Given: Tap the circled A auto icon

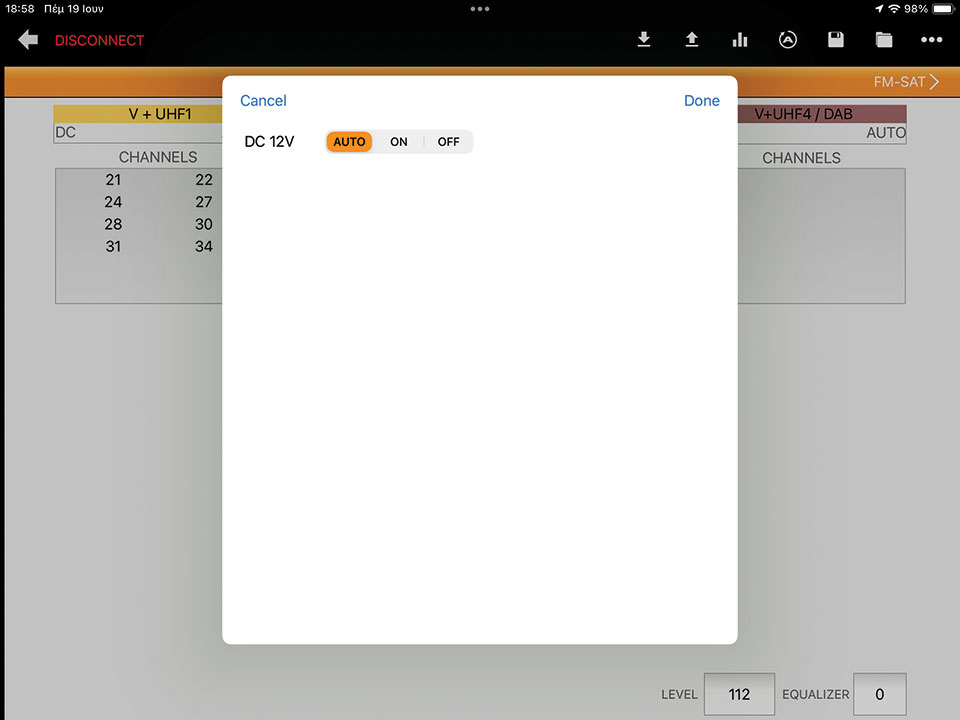Looking at the screenshot, I should 788,40.
